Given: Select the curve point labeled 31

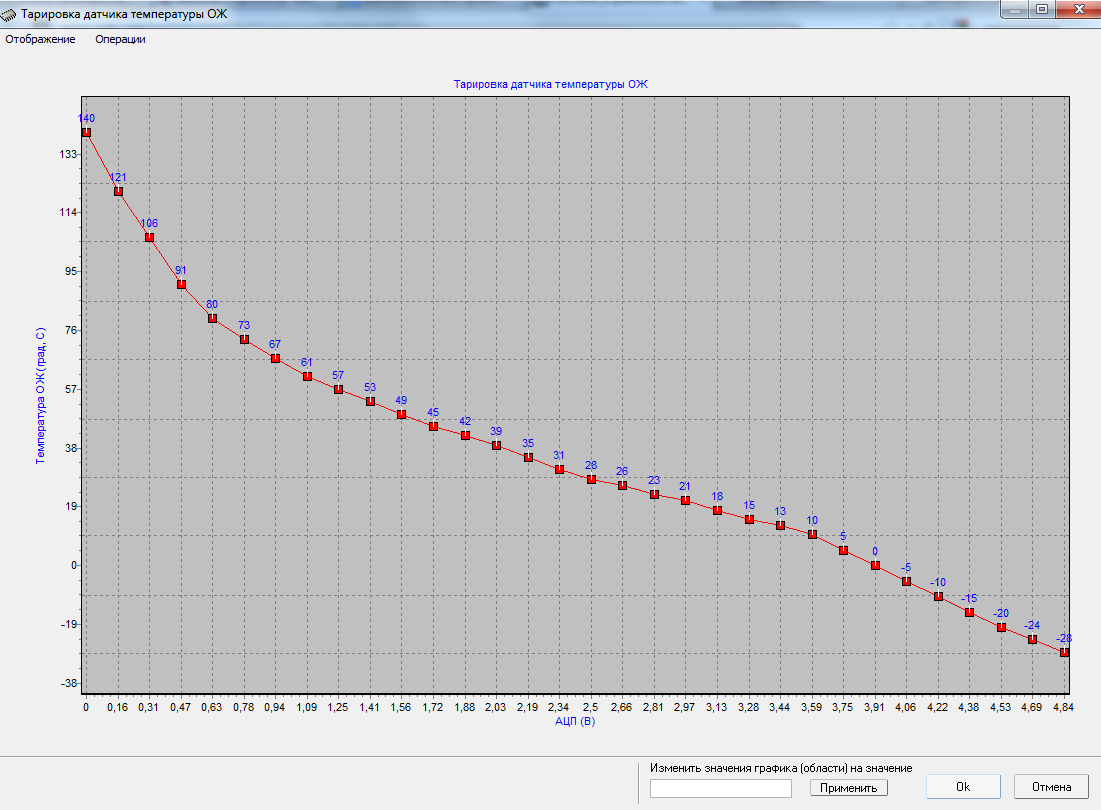Looking at the screenshot, I should (x=559, y=469).
